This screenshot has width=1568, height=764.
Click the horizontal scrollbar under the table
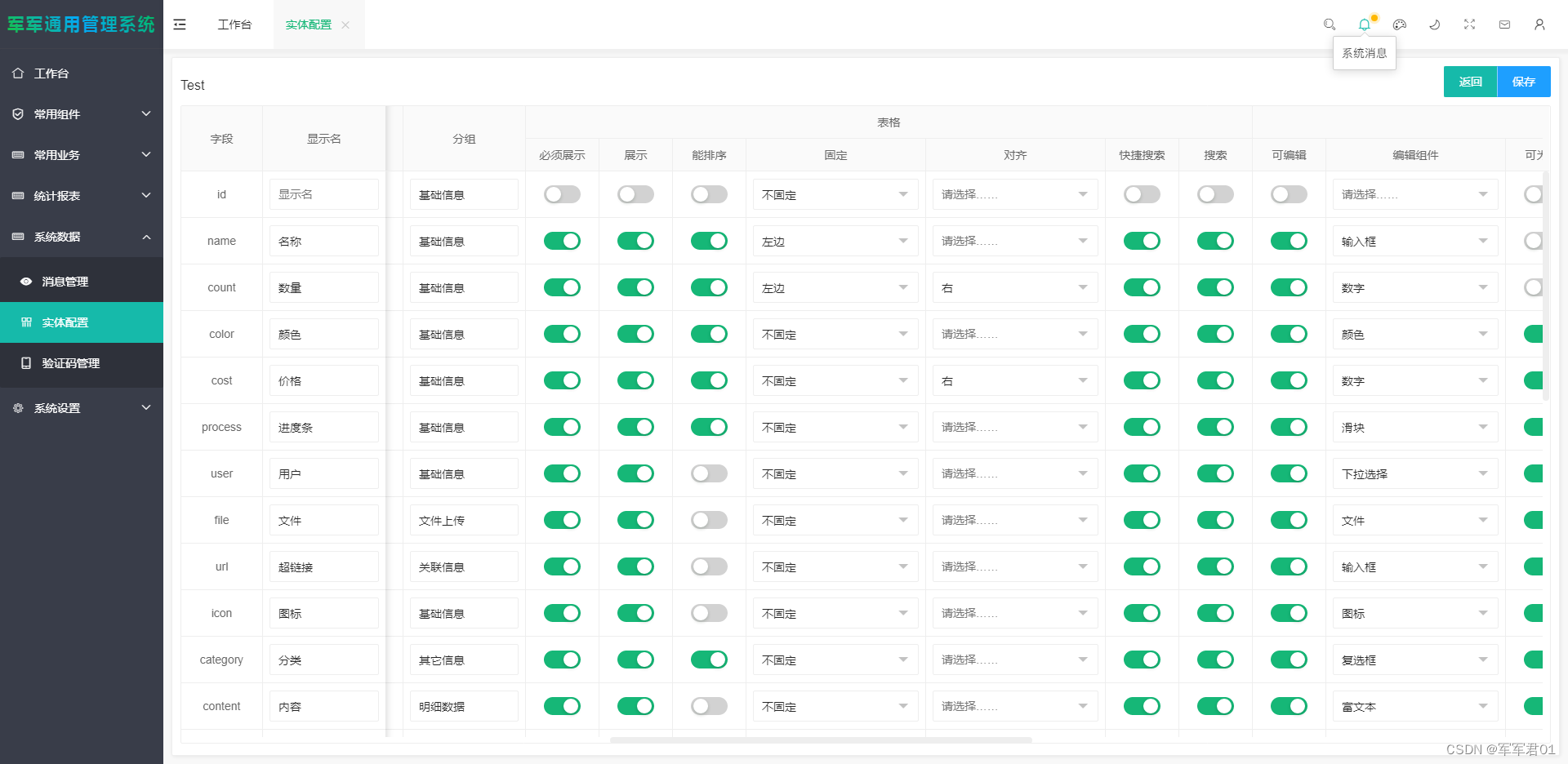click(x=821, y=740)
